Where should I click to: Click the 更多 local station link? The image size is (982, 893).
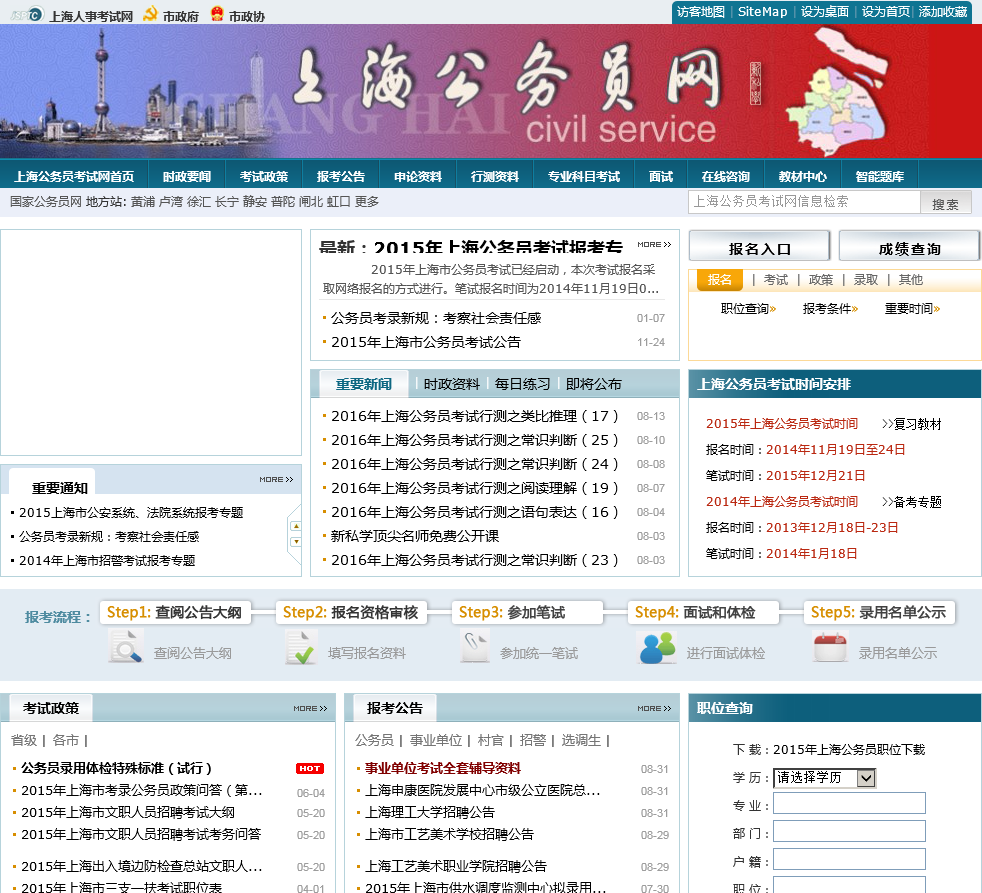tap(366, 202)
